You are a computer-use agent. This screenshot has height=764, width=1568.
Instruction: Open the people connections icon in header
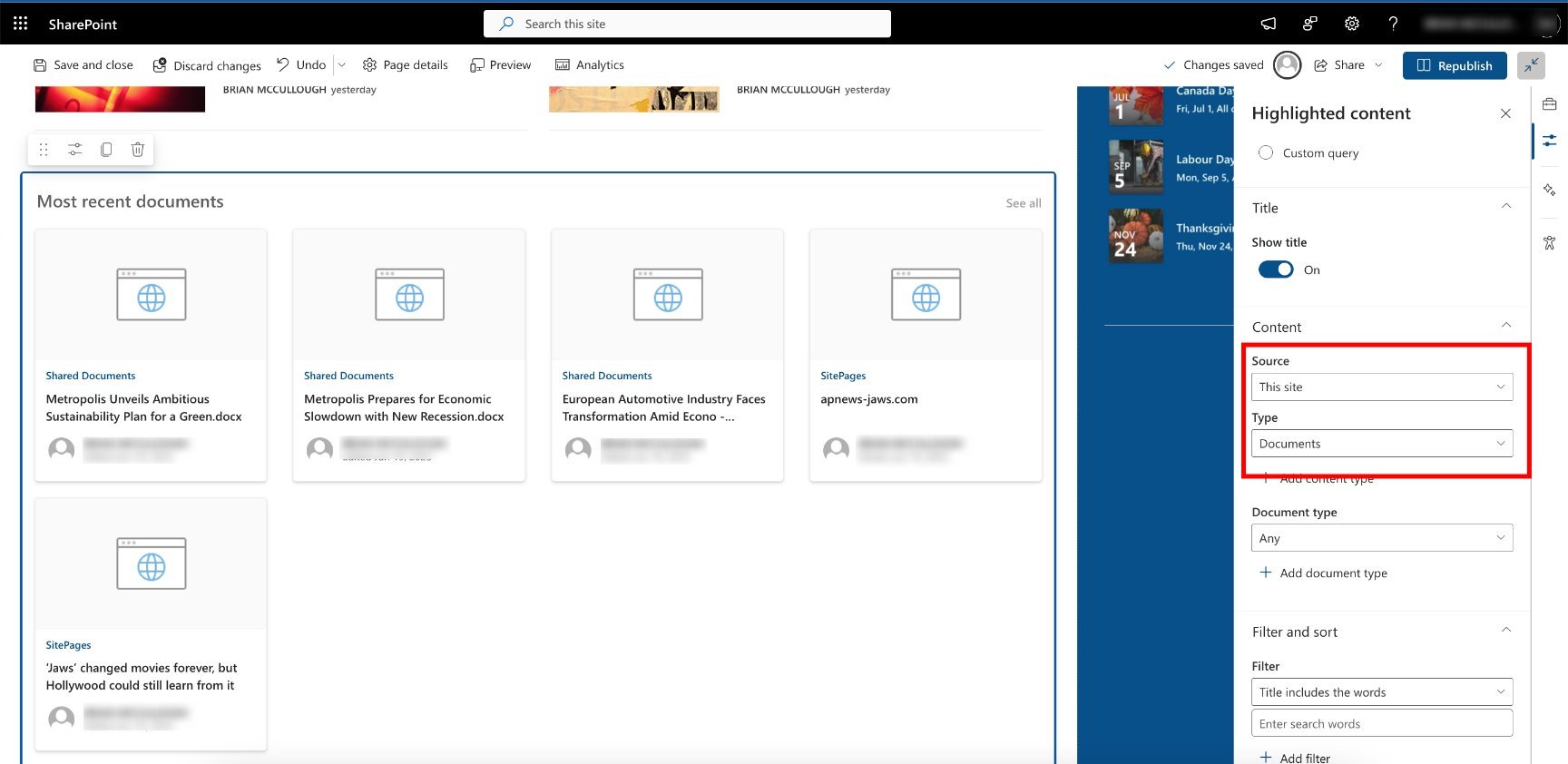(1310, 24)
